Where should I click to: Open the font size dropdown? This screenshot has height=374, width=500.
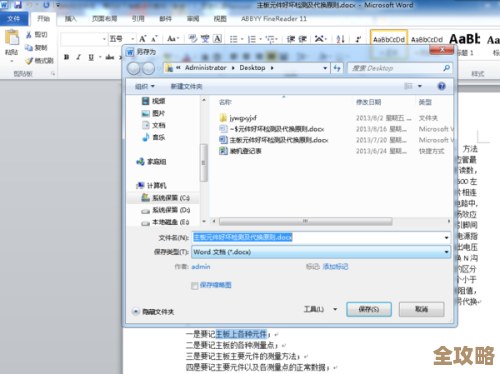(132, 39)
